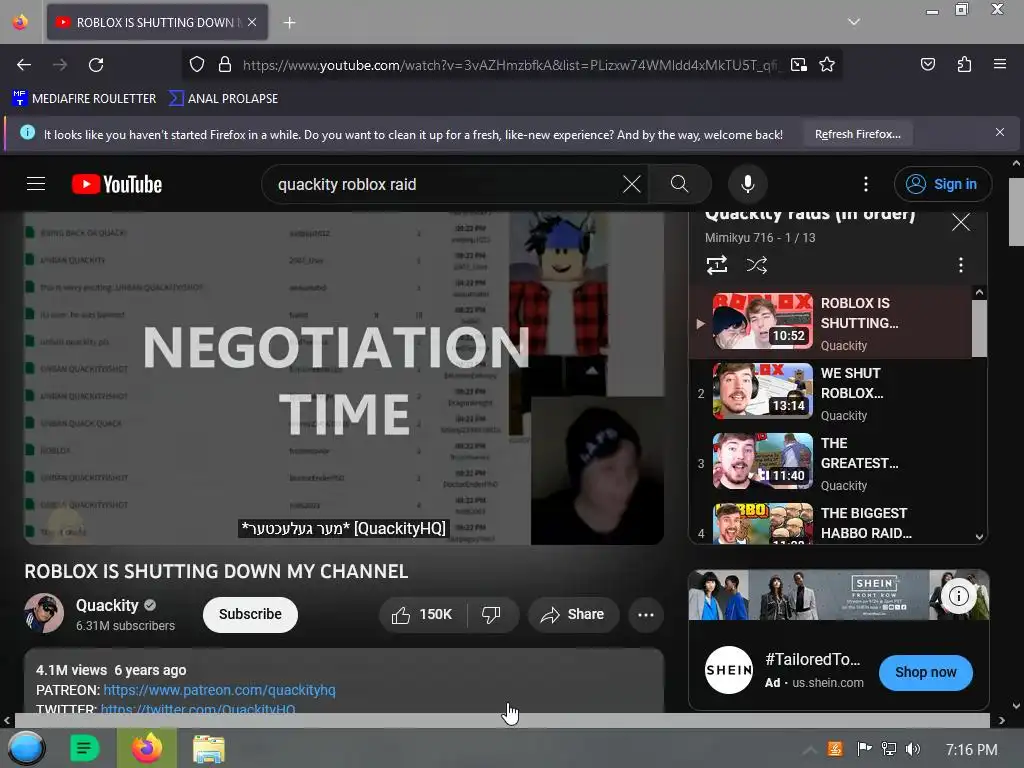
Task: Subscribe to the Quackity channel
Action: click(250, 615)
